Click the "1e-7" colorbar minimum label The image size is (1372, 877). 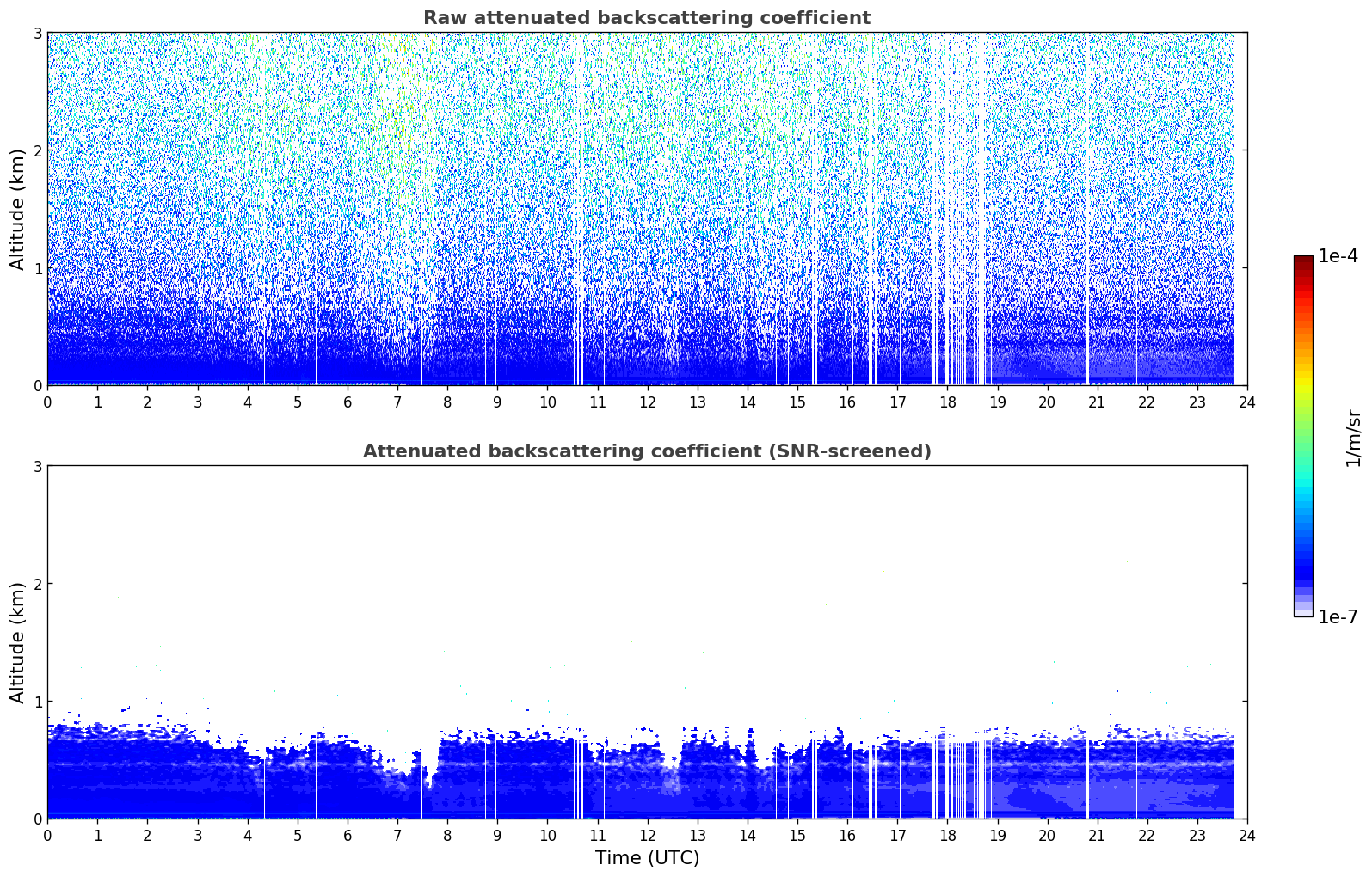[x=1338, y=617]
